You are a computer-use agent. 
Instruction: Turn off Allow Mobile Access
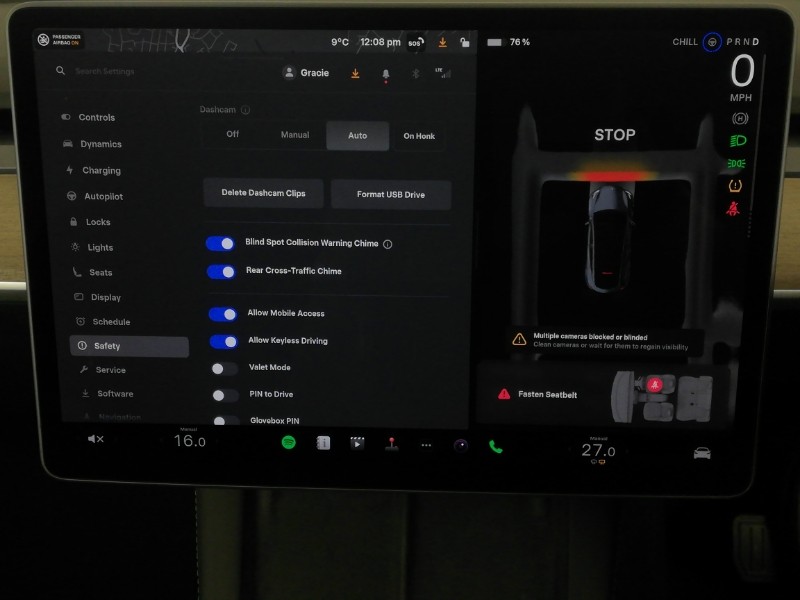coord(222,313)
